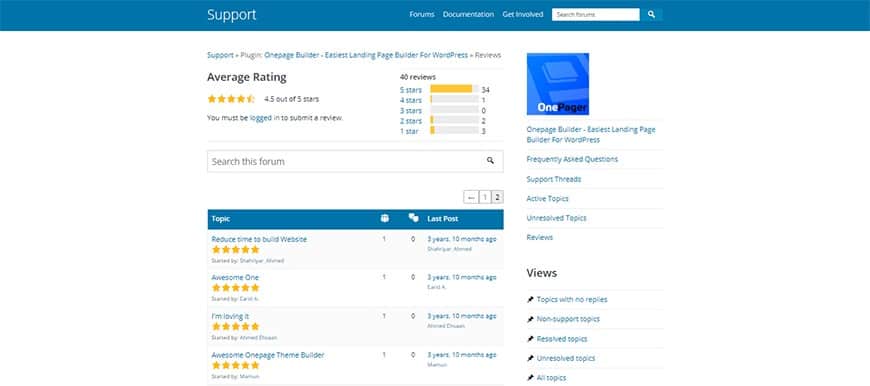870x386 pixels.
Task: Click the pin icon beside Topics with no replies
Action: click(x=530, y=299)
